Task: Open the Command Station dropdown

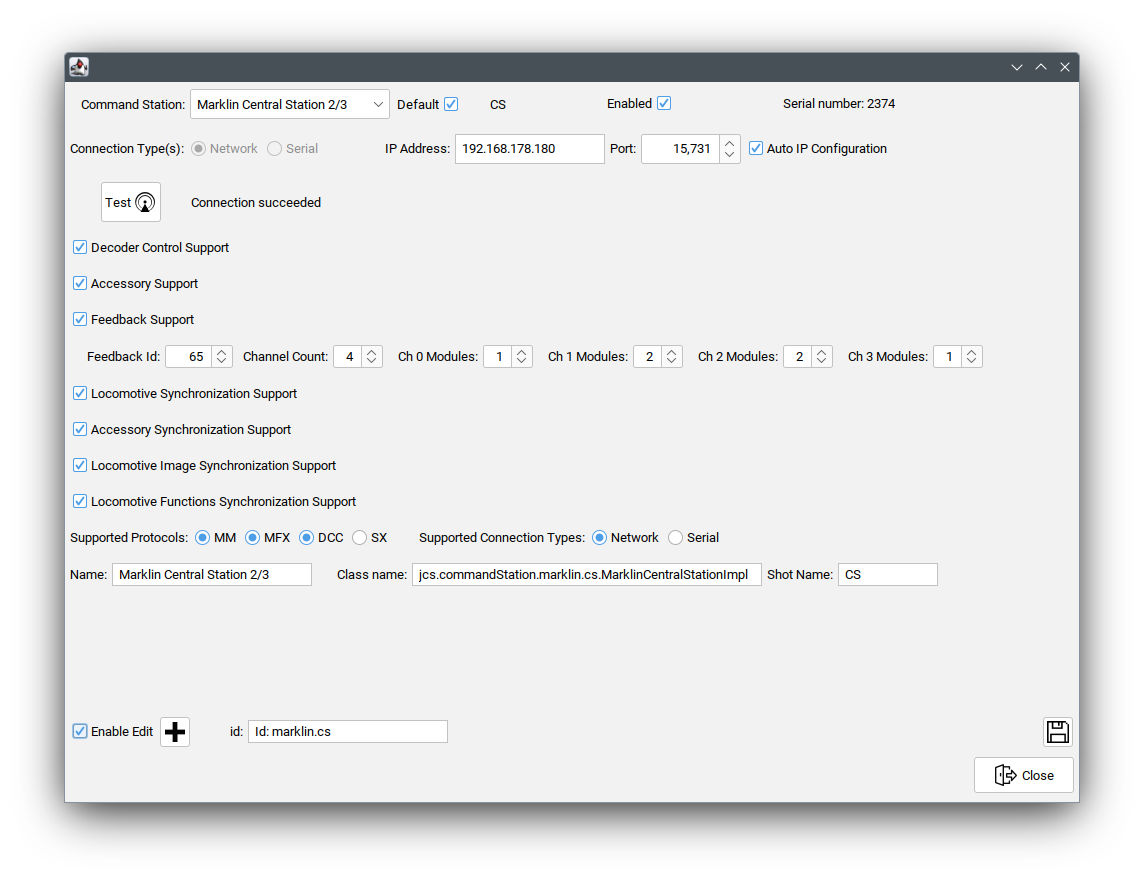Action: pos(290,104)
